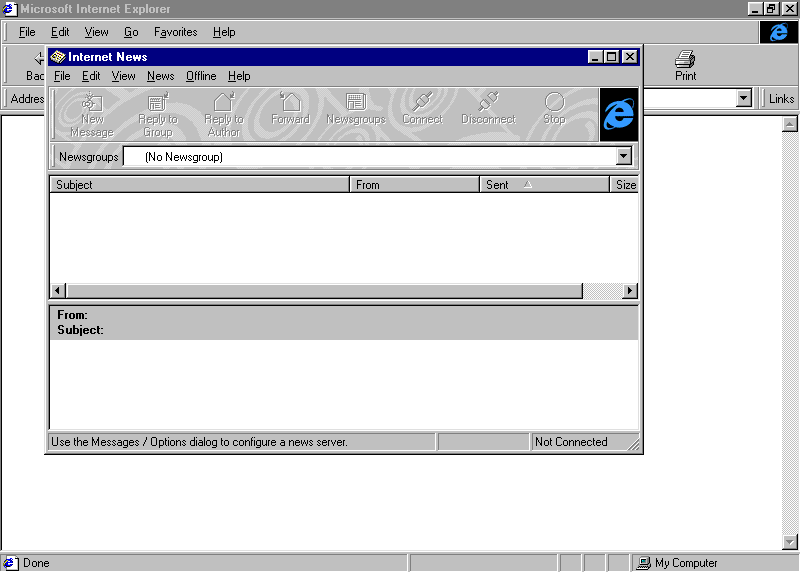Screen dimensions: 800x572
Task: Click message preview pane body
Action: point(344,385)
